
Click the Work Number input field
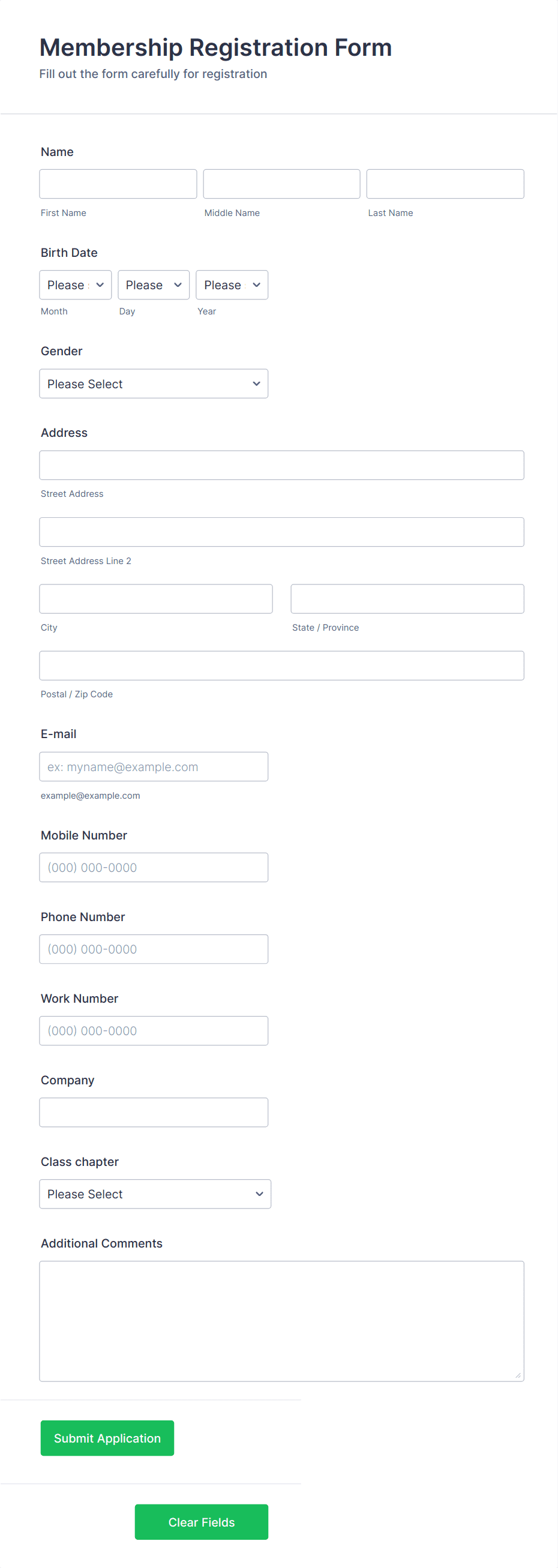154,1030
